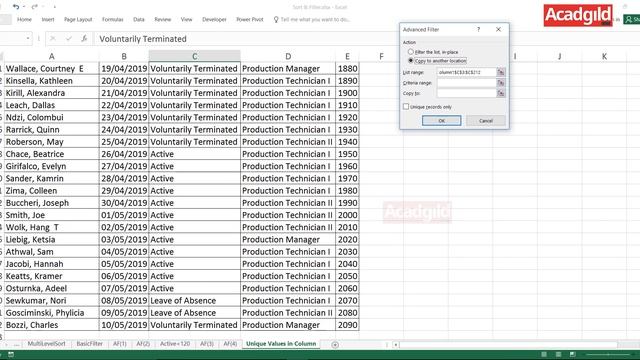Click cell 'Leave of Absence' in Sewkumar row
The height and width of the screenshot is (360, 640).
[x=195, y=301]
